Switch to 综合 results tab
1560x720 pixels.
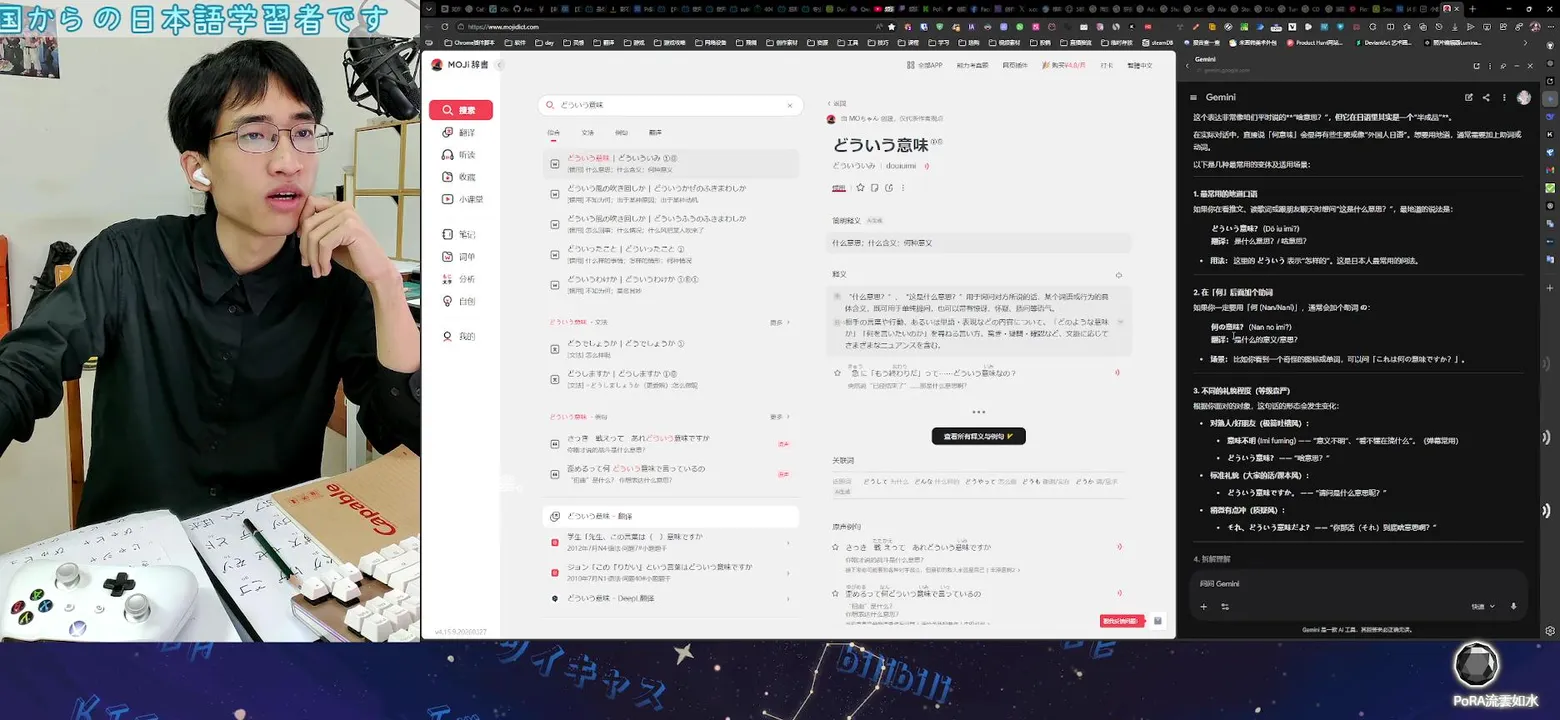click(554, 132)
